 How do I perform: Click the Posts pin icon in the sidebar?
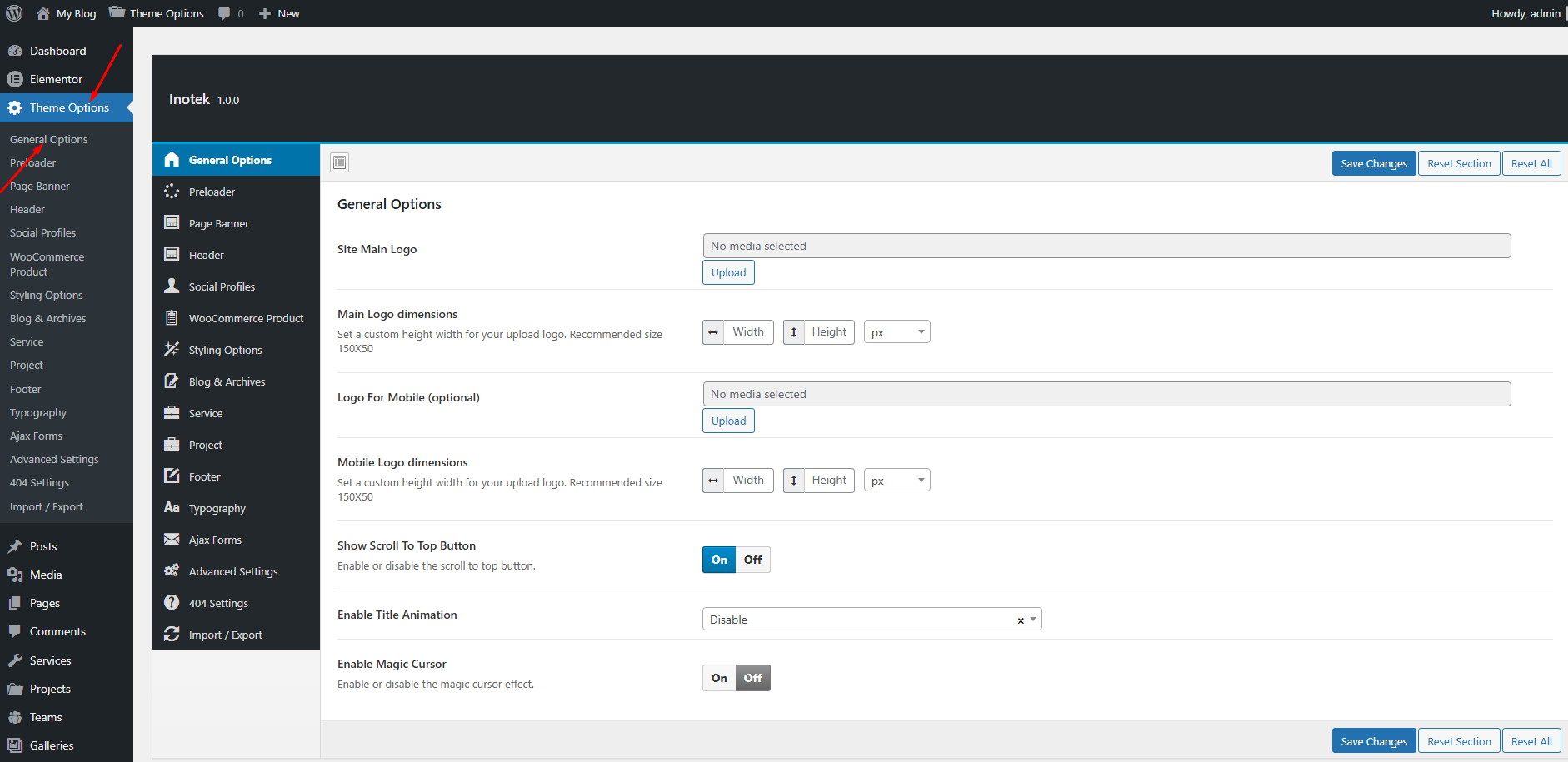pos(15,546)
